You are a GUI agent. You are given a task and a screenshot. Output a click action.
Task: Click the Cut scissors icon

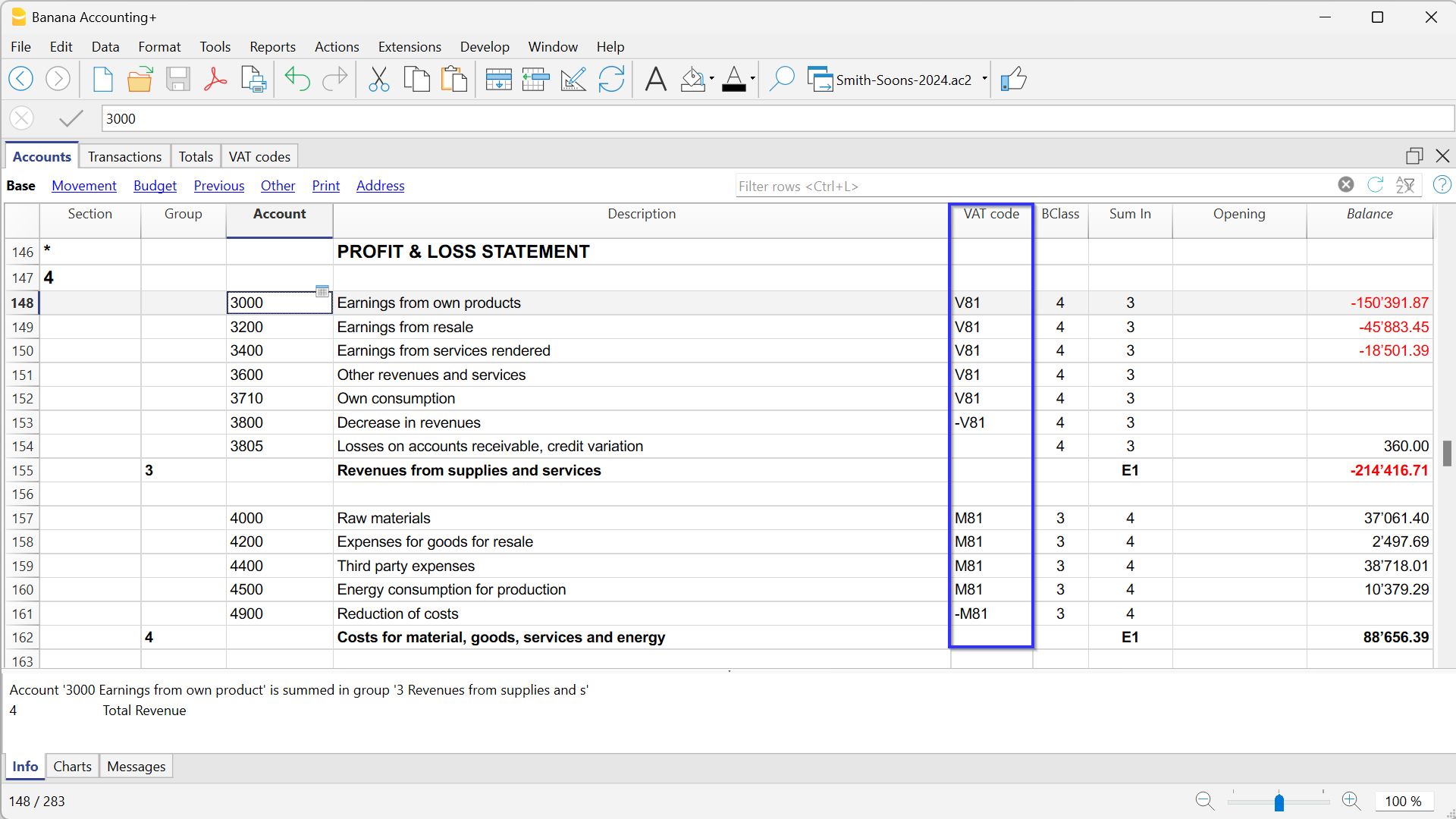point(378,80)
